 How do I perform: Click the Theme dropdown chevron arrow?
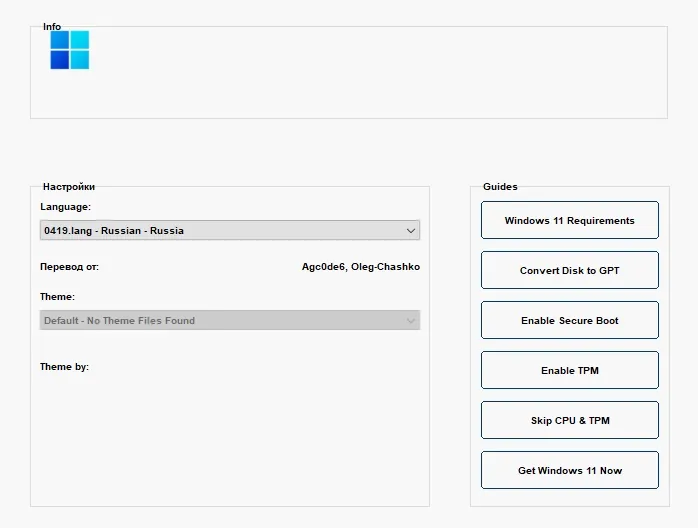click(x=410, y=321)
